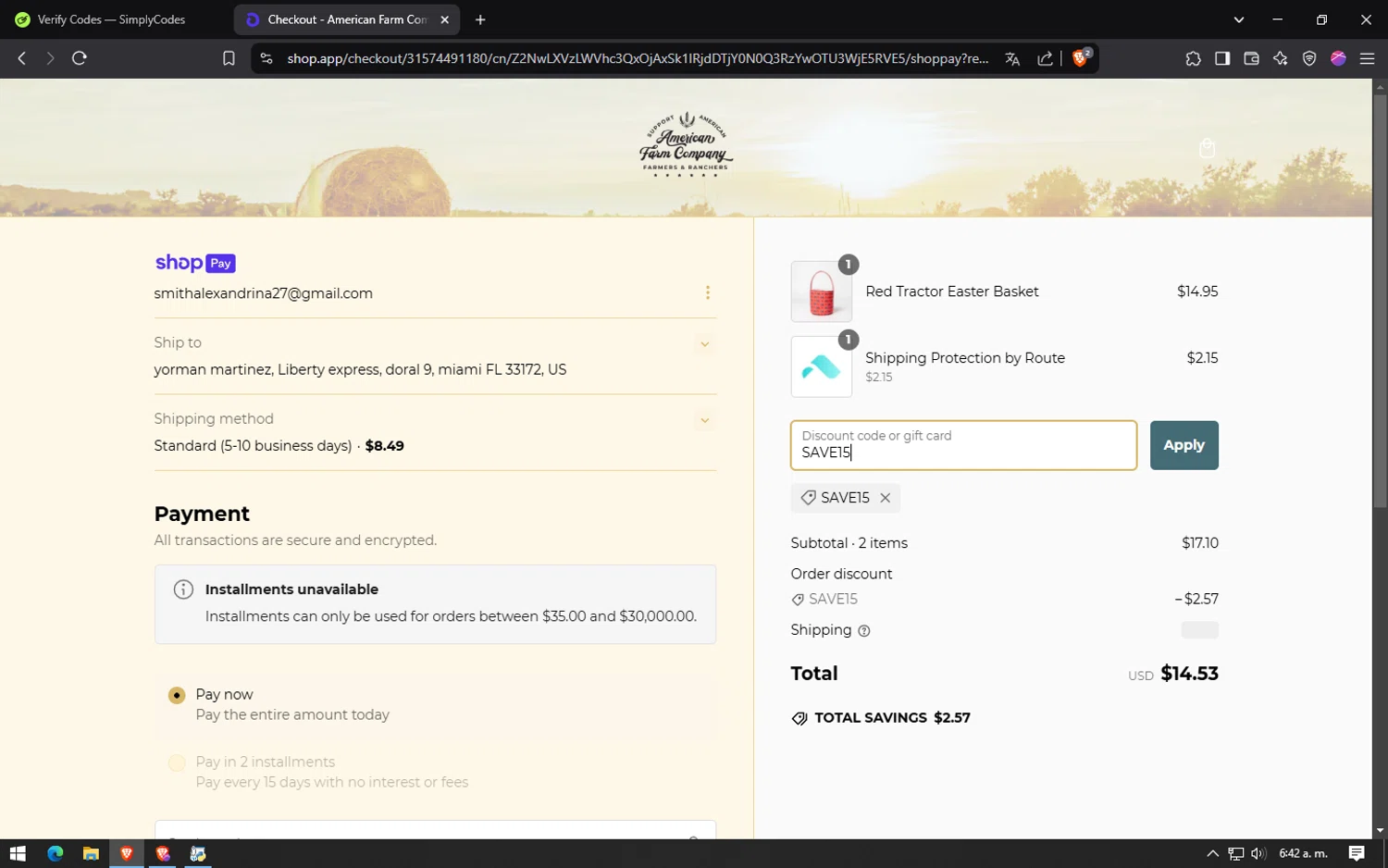Go back to the previous page
This screenshot has height=868, width=1388.
click(x=22, y=58)
